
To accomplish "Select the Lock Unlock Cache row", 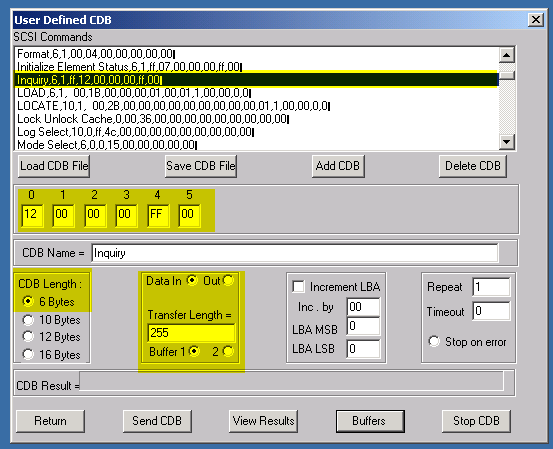I will (256, 119).
